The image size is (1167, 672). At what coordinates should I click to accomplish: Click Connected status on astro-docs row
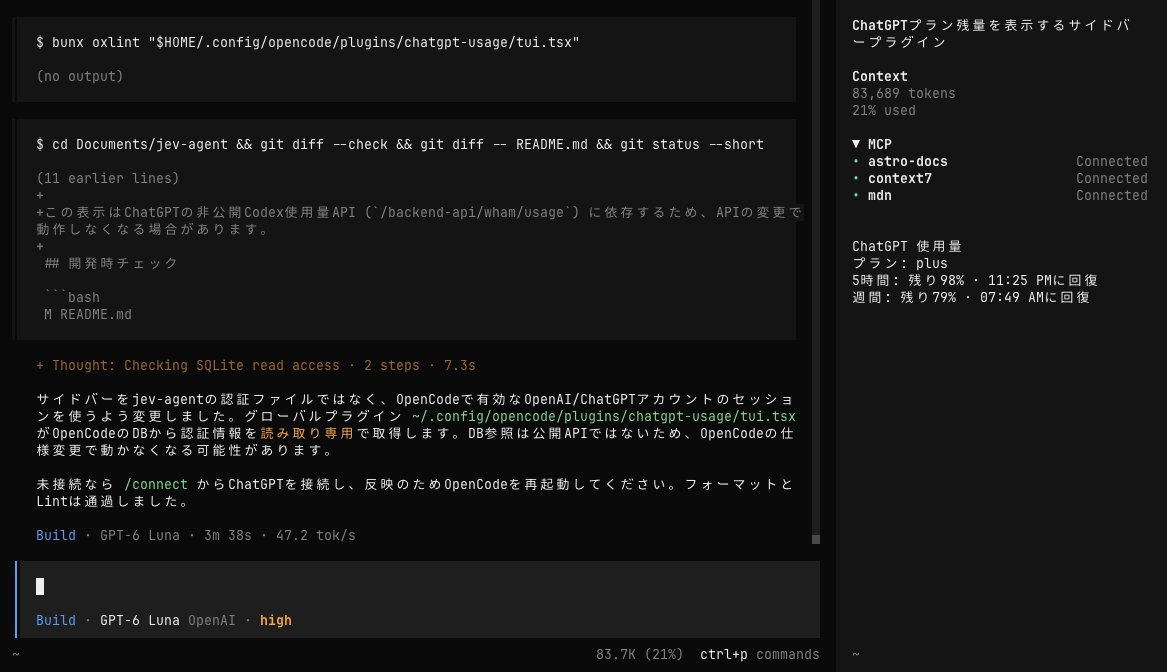[x=1111, y=161]
